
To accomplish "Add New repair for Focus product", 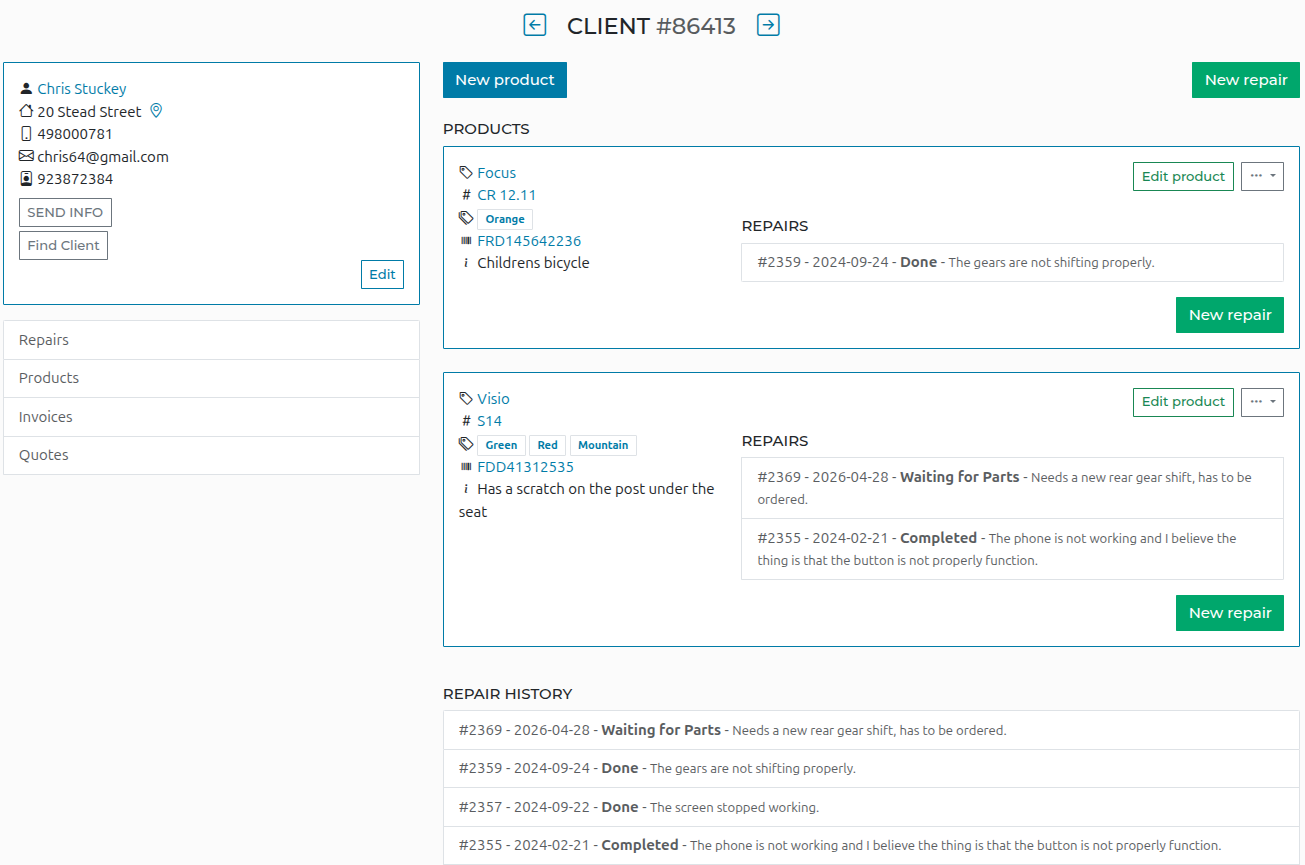I will tap(1230, 315).
